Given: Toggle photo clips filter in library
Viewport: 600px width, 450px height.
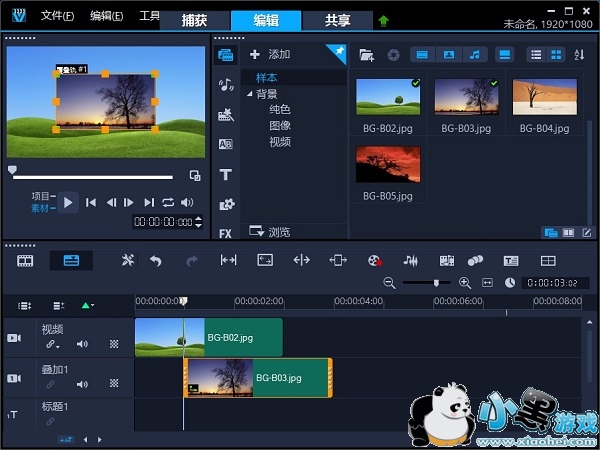Looking at the screenshot, I should 448,55.
